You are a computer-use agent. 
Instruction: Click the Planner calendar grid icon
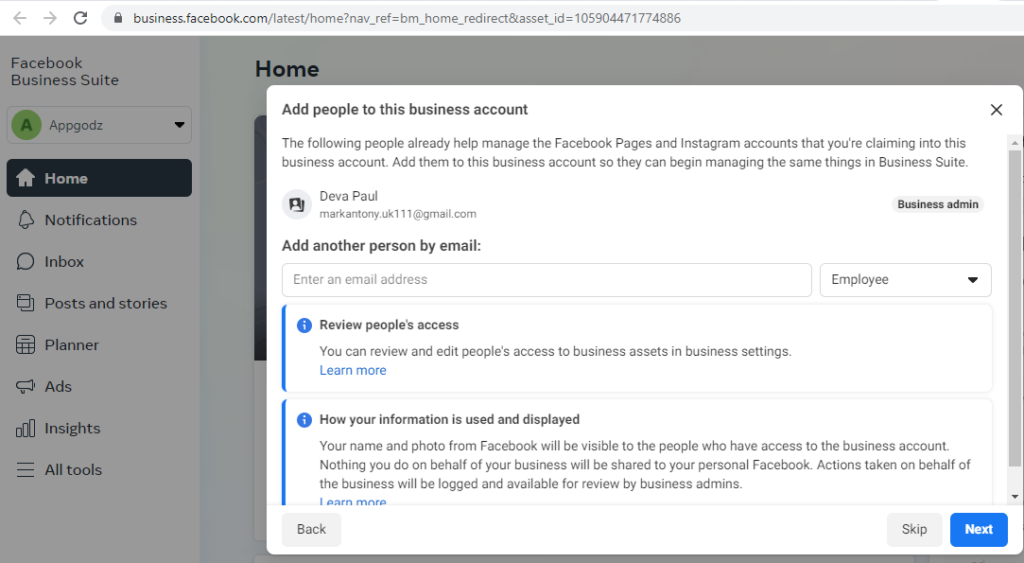point(25,345)
